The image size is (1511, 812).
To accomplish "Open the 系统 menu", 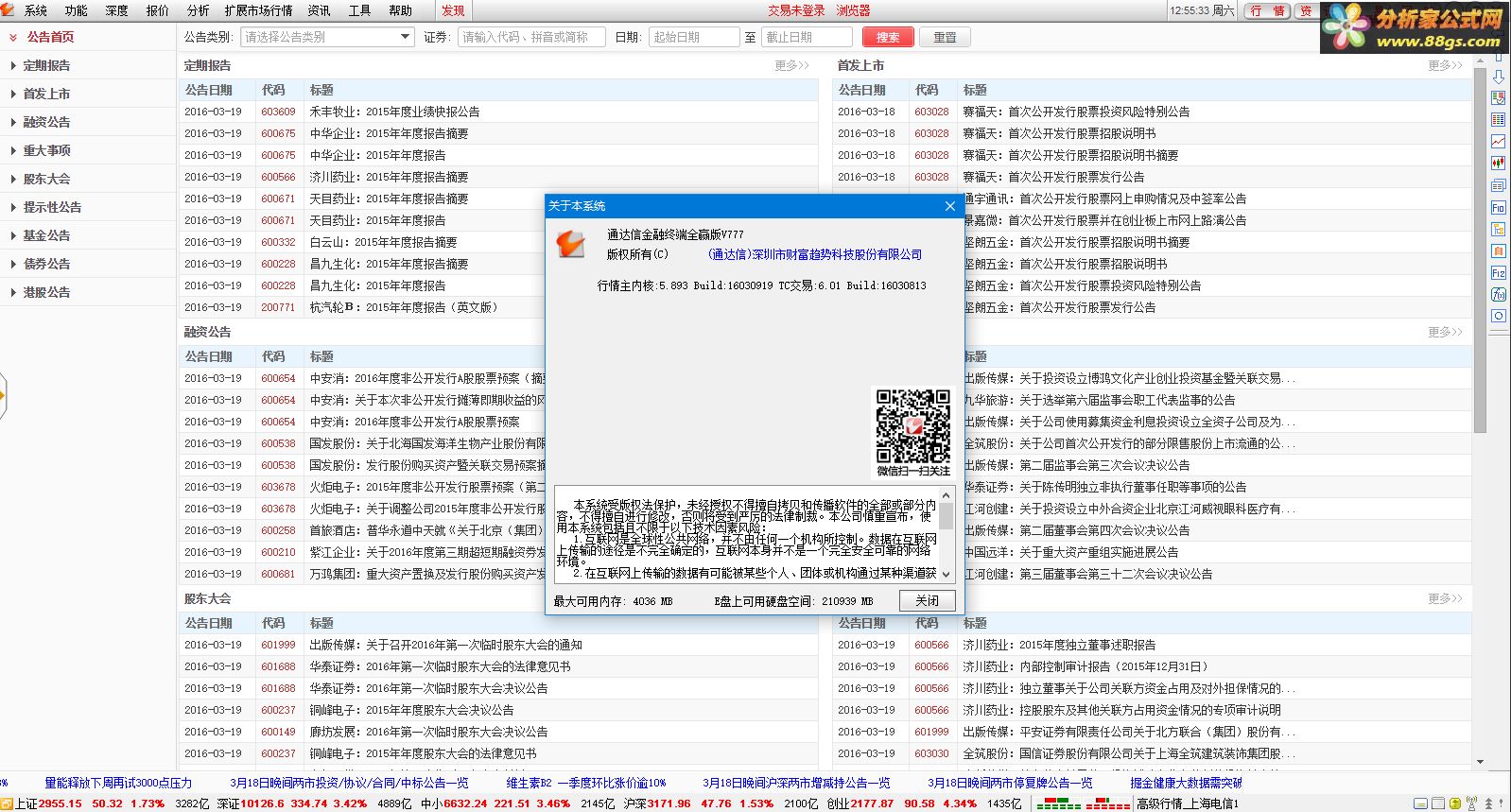I will (36, 10).
